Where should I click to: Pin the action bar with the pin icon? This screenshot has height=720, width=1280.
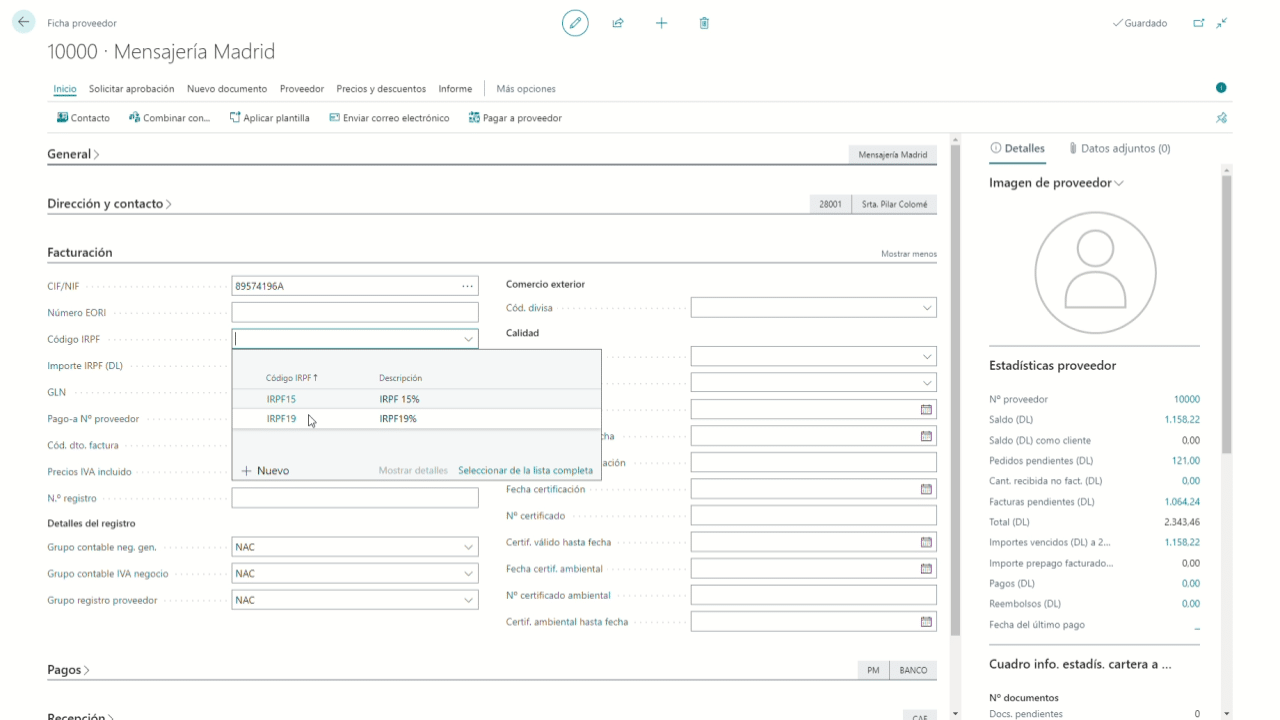tap(1221, 118)
